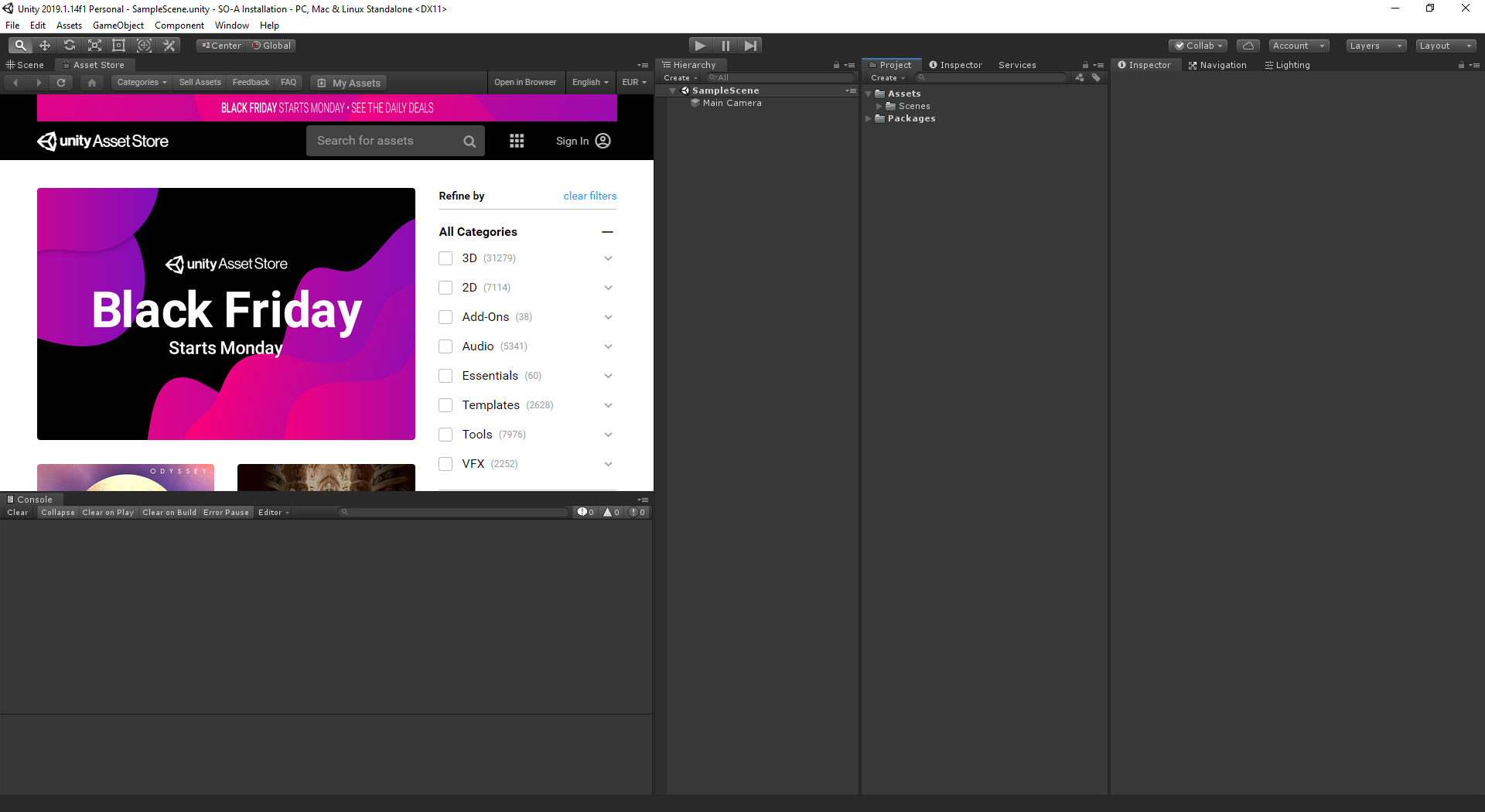Click the Sign In user icon
This screenshot has height=812, width=1485.
pos(603,141)
